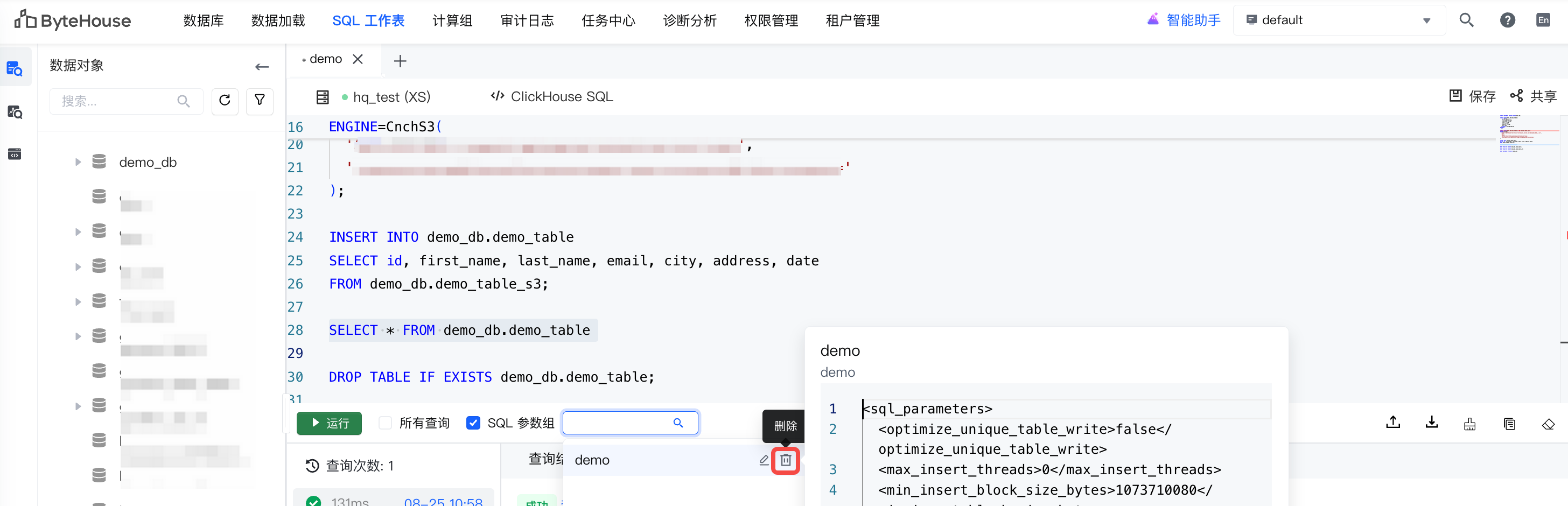
Task: Click the download icon in results toolbar
Action: (x=1432, y=423)
